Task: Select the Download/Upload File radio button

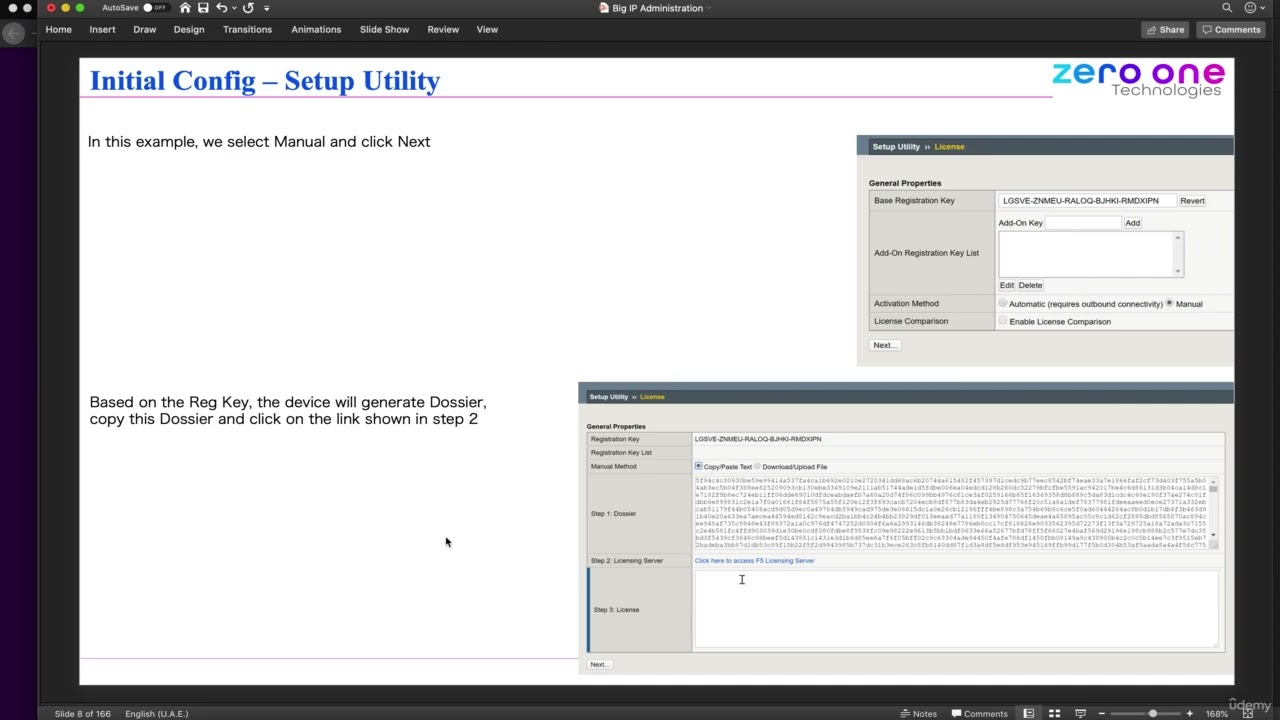Action: [758, 466]
